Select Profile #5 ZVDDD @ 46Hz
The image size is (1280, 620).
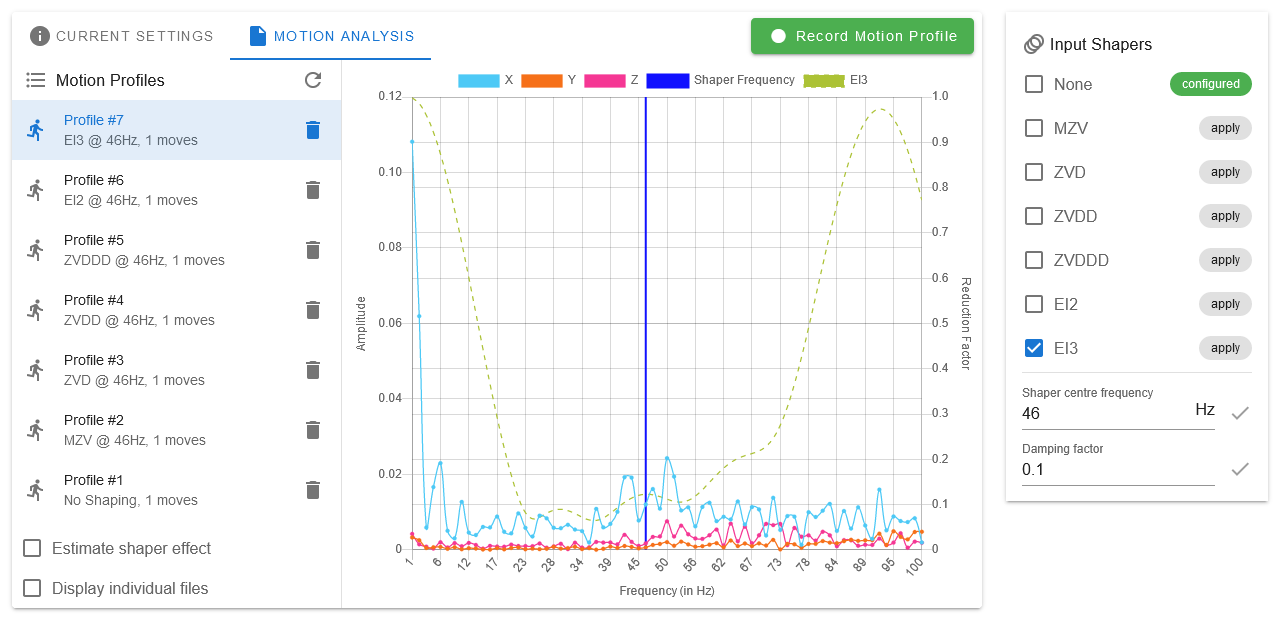tap(176, 250)
